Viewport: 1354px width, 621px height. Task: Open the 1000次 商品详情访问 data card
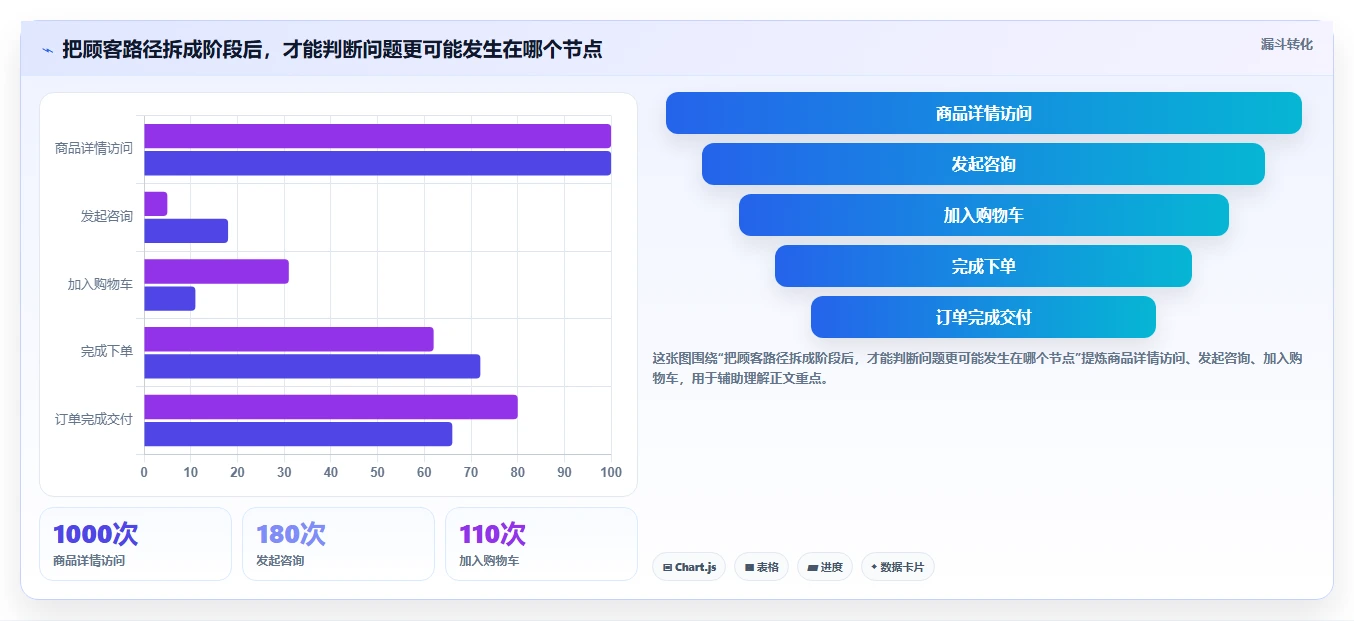135,544
